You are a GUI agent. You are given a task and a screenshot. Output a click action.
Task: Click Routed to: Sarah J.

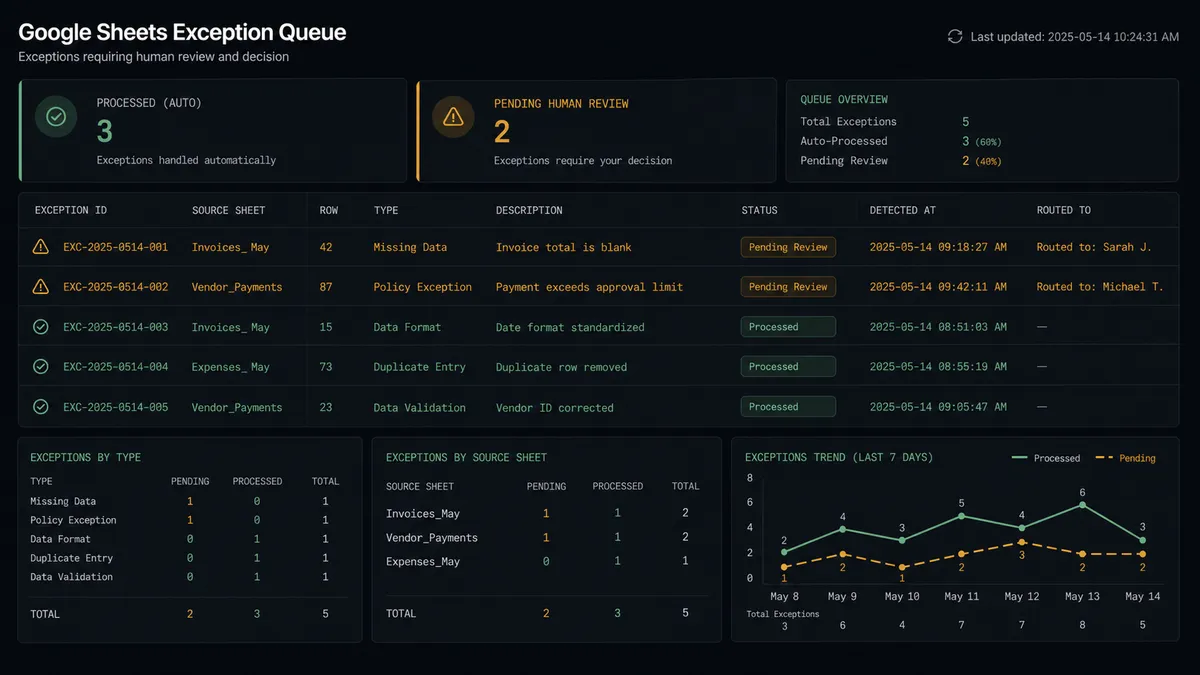[1093, 247]
